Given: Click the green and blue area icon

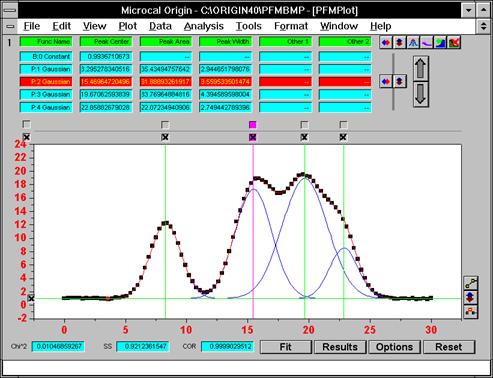Looking at the screenshot, I should (440, 42).
